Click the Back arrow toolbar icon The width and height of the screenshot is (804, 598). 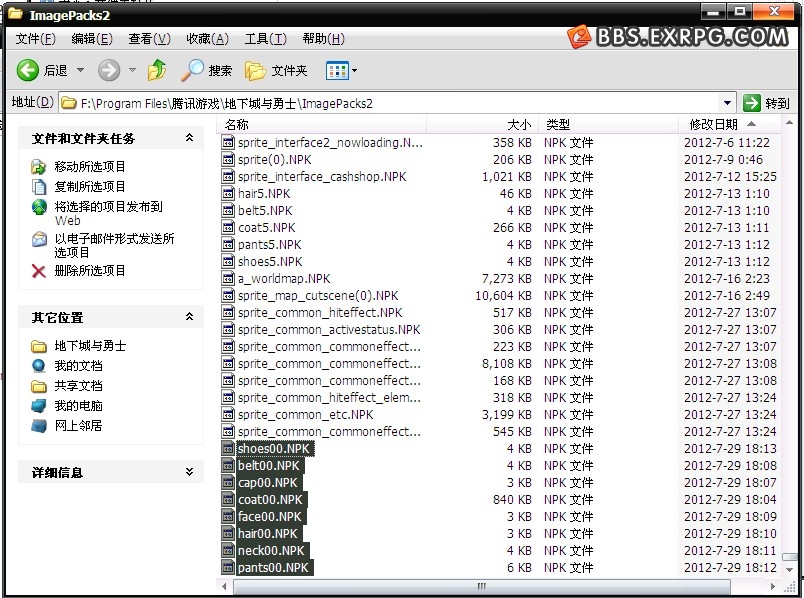[28, 70]
